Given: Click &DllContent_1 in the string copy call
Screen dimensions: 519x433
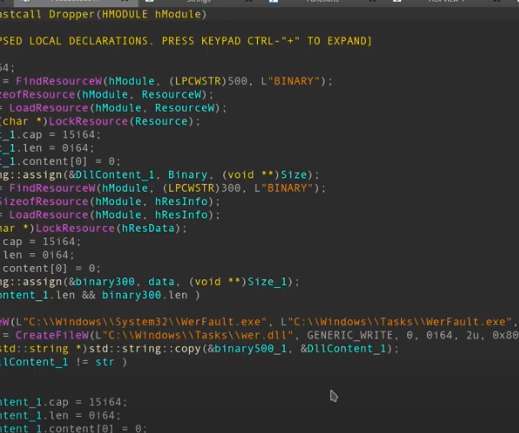Looking at the screenshot, I should click(x=343, y=349).
